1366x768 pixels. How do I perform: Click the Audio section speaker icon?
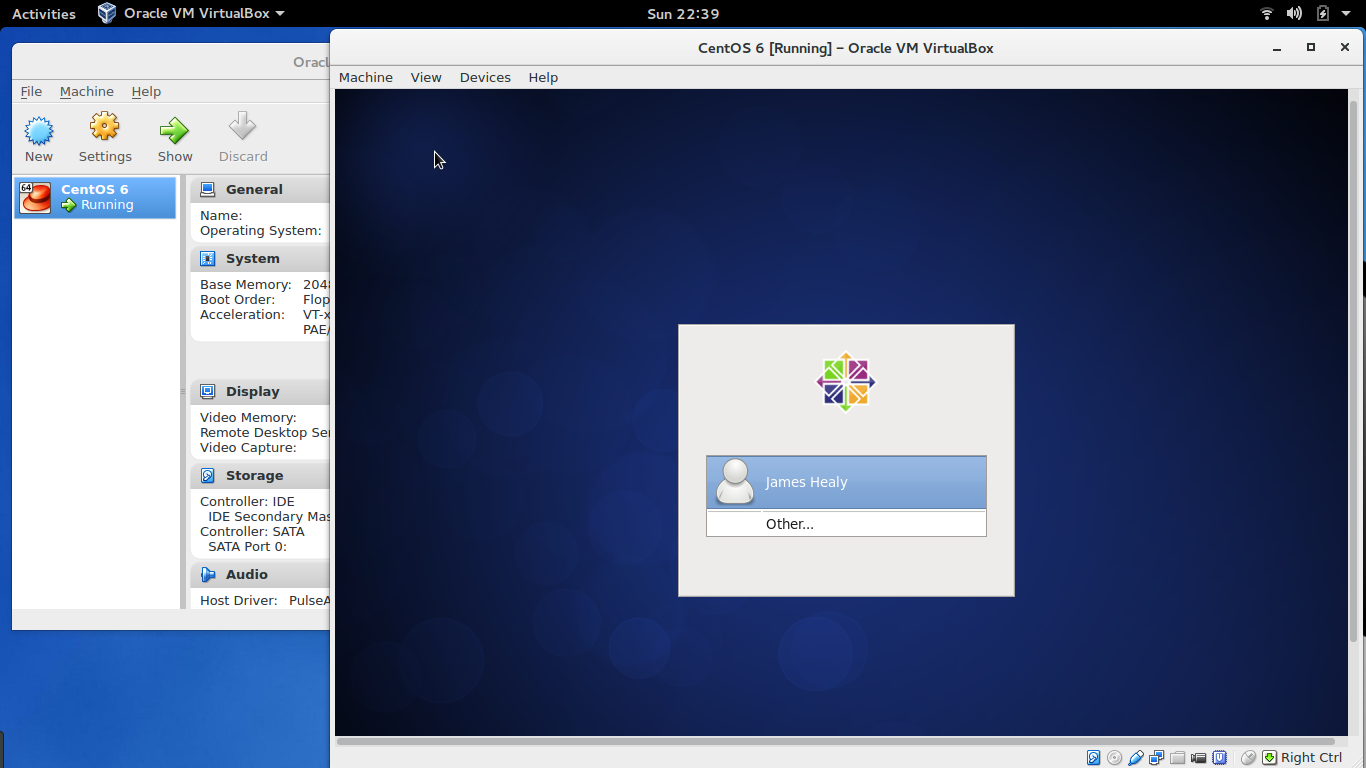[207, 574]
